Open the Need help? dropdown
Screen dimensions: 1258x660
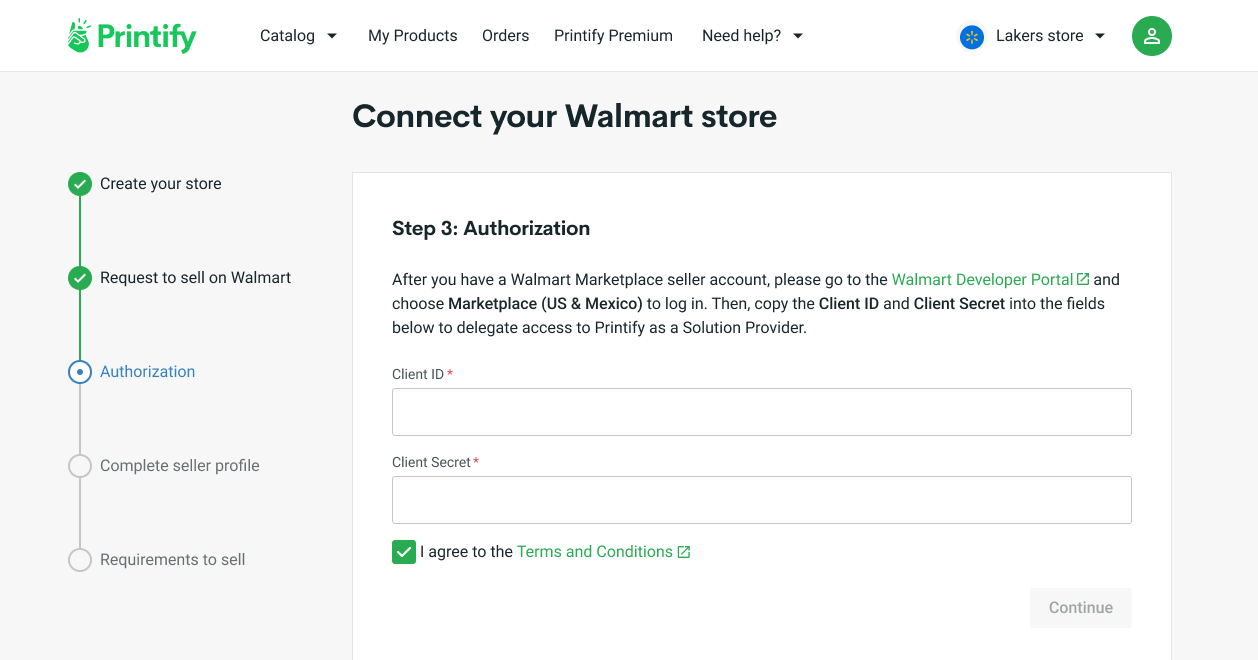tap(752, 35)
